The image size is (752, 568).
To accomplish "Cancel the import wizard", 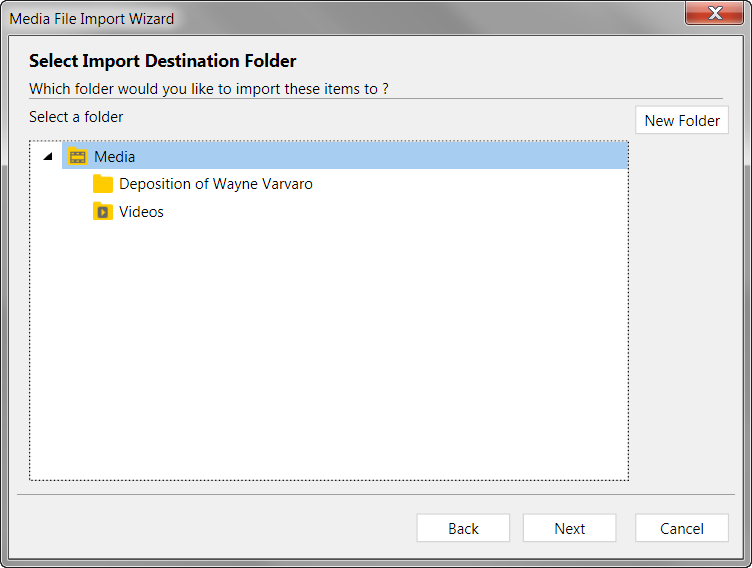I will point(682,528).
